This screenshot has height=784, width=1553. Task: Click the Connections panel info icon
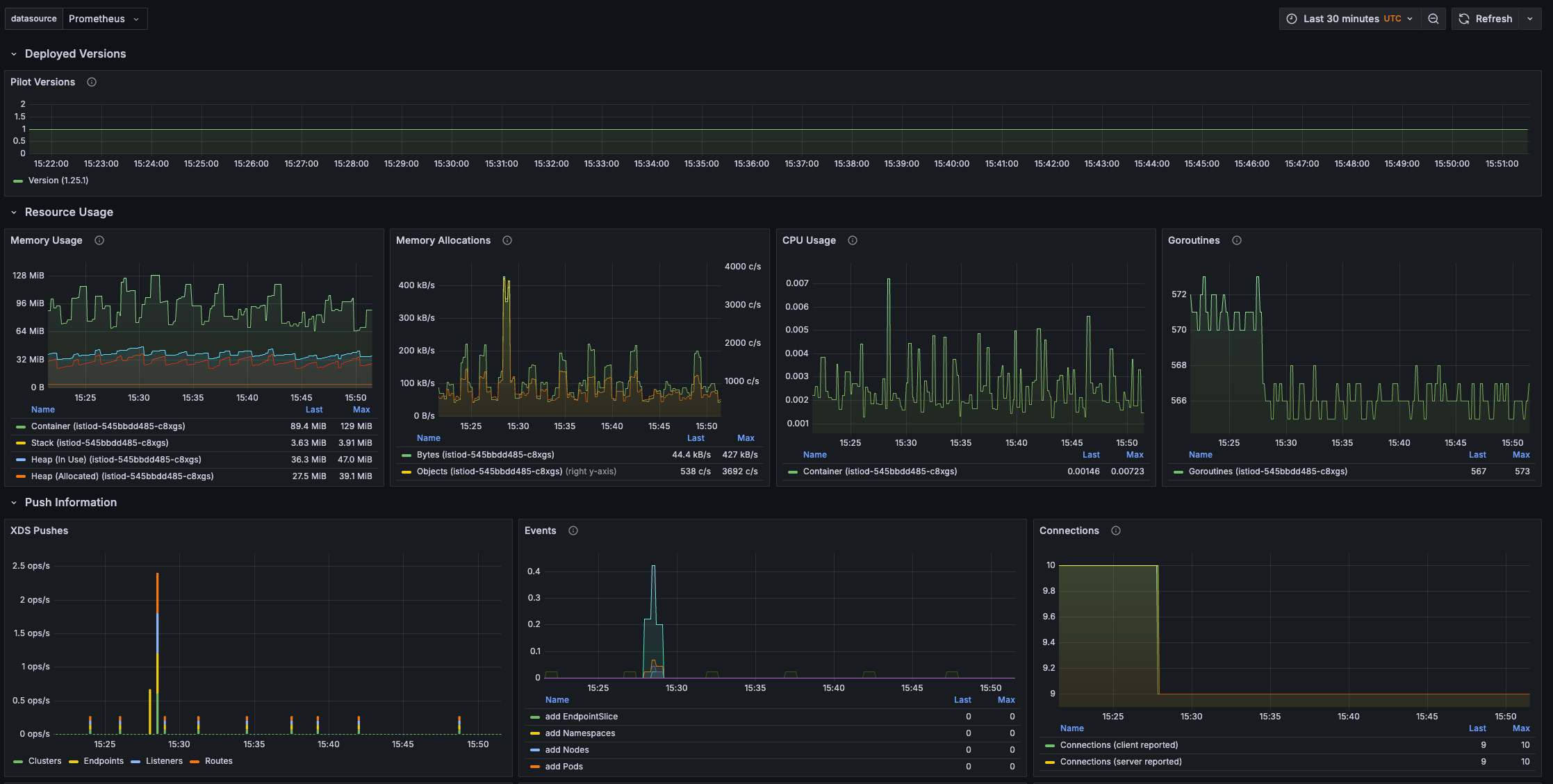click(x=1116, y=531)
